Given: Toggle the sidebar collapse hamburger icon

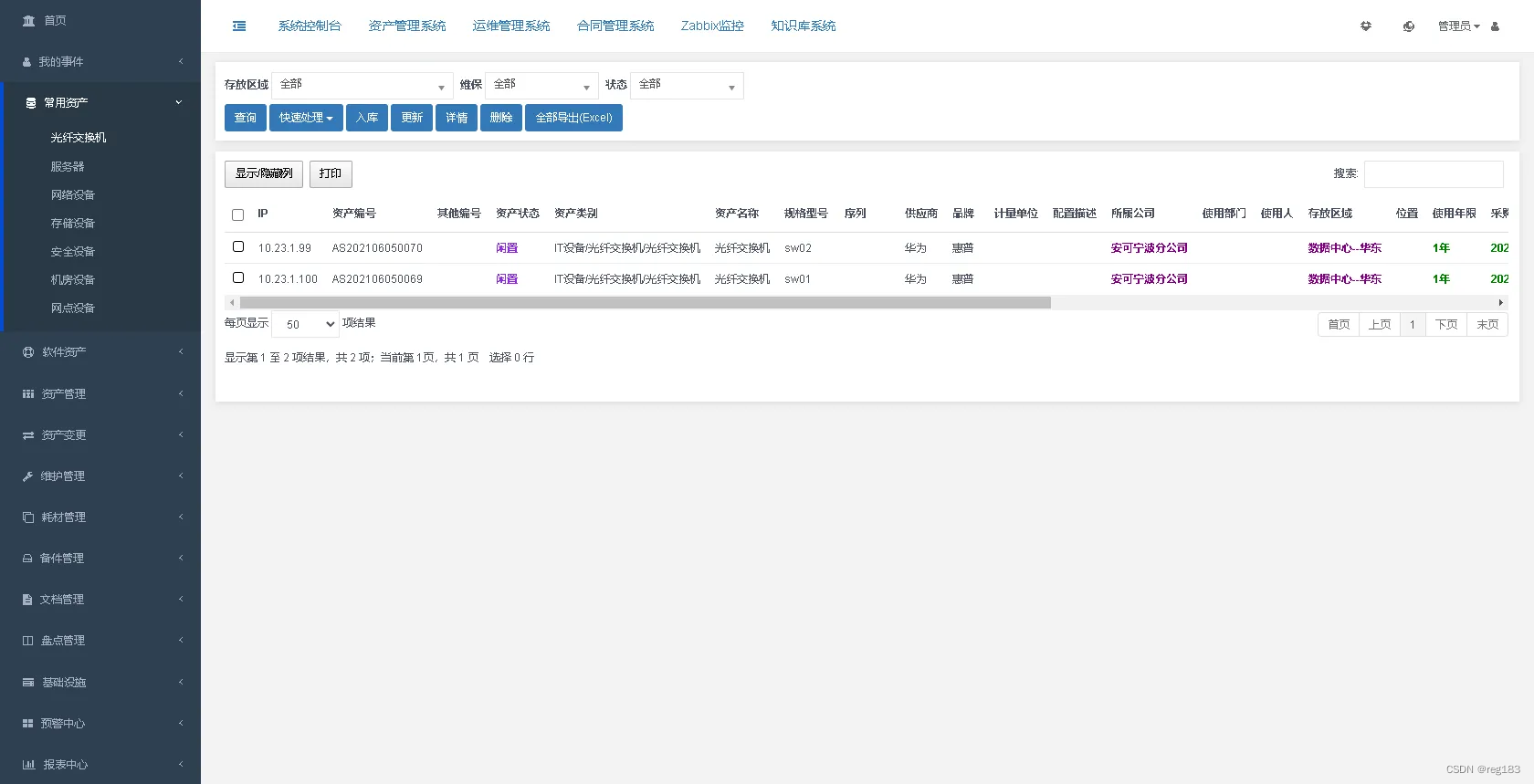Looking at the screenshot, I should tap(239, 26).
